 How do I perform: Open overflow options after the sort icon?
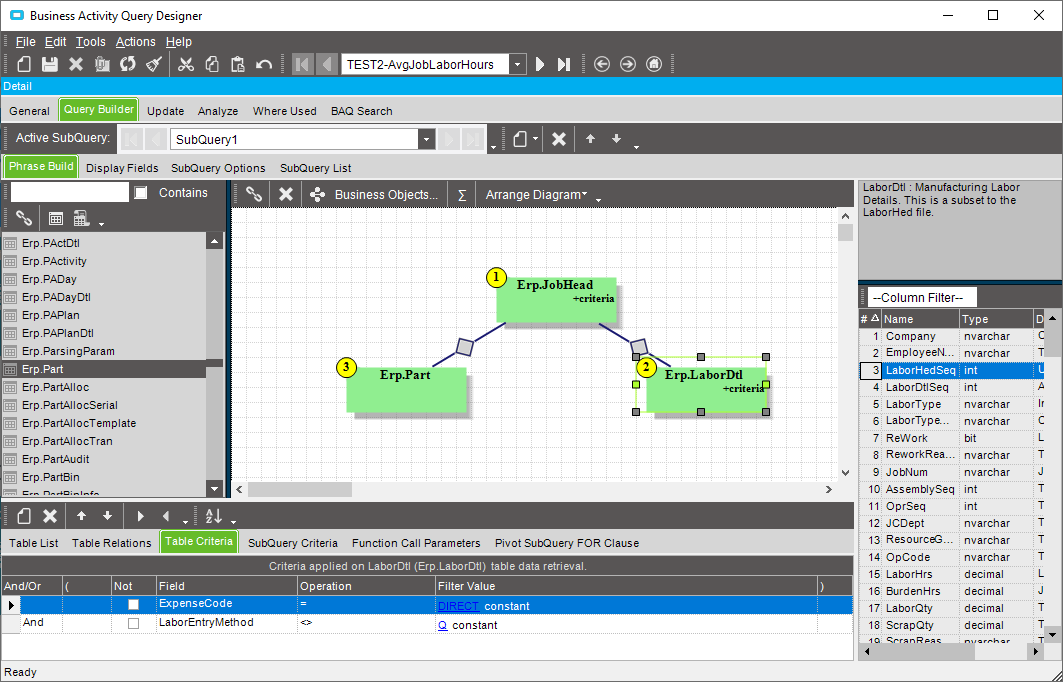tap(234, 521)
